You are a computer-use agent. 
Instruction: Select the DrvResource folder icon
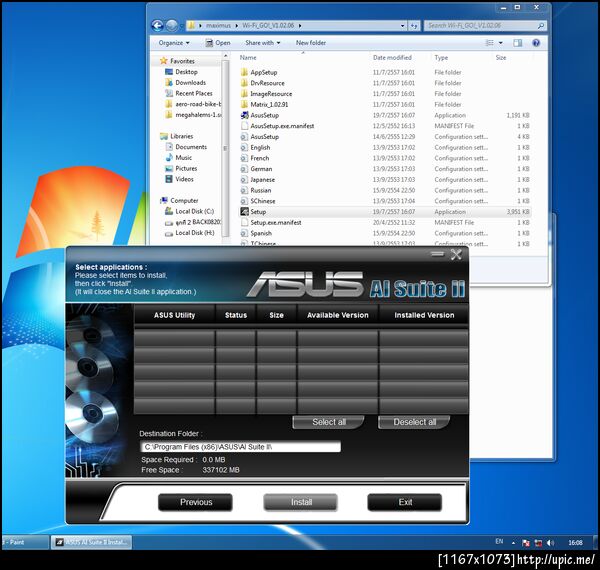(x=245, y=83)
